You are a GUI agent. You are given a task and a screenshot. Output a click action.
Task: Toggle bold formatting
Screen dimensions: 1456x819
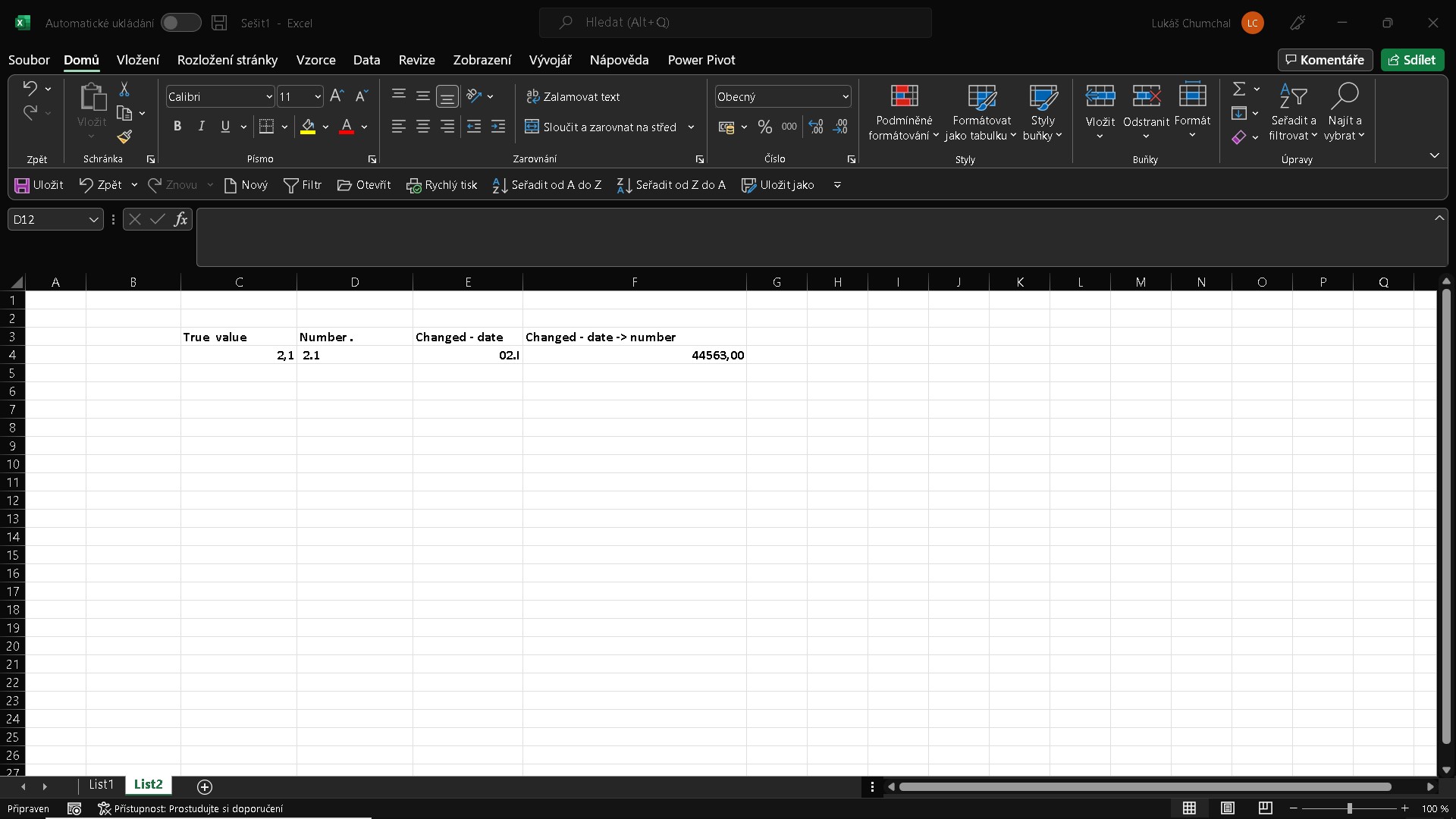(177, 127)
